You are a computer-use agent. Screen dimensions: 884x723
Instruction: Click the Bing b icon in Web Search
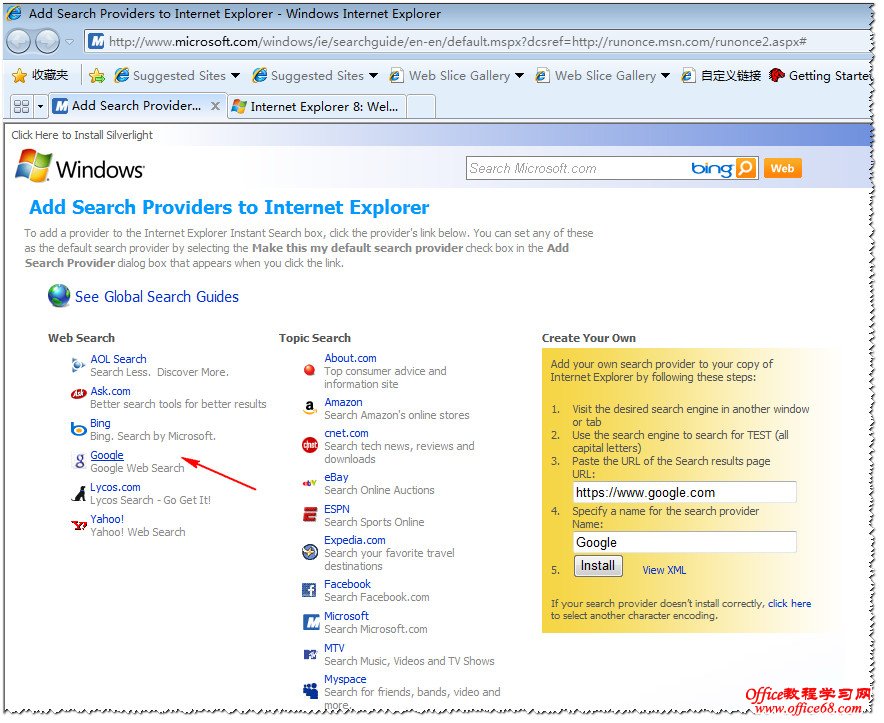[78, 429]
